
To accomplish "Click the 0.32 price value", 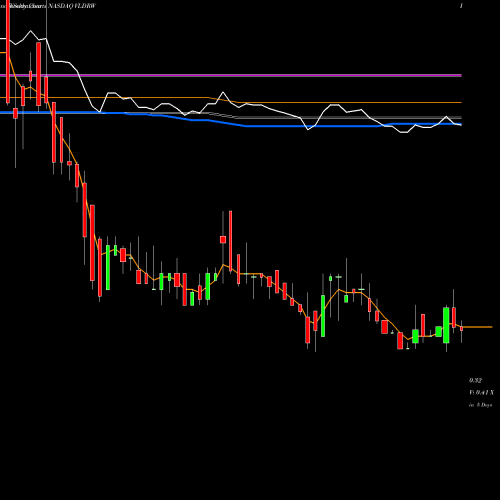I will point(475,380).
